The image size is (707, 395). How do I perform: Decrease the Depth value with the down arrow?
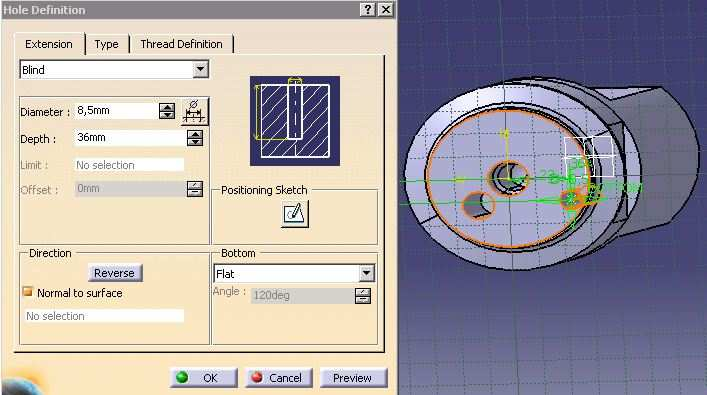click(x=195, y=142)
